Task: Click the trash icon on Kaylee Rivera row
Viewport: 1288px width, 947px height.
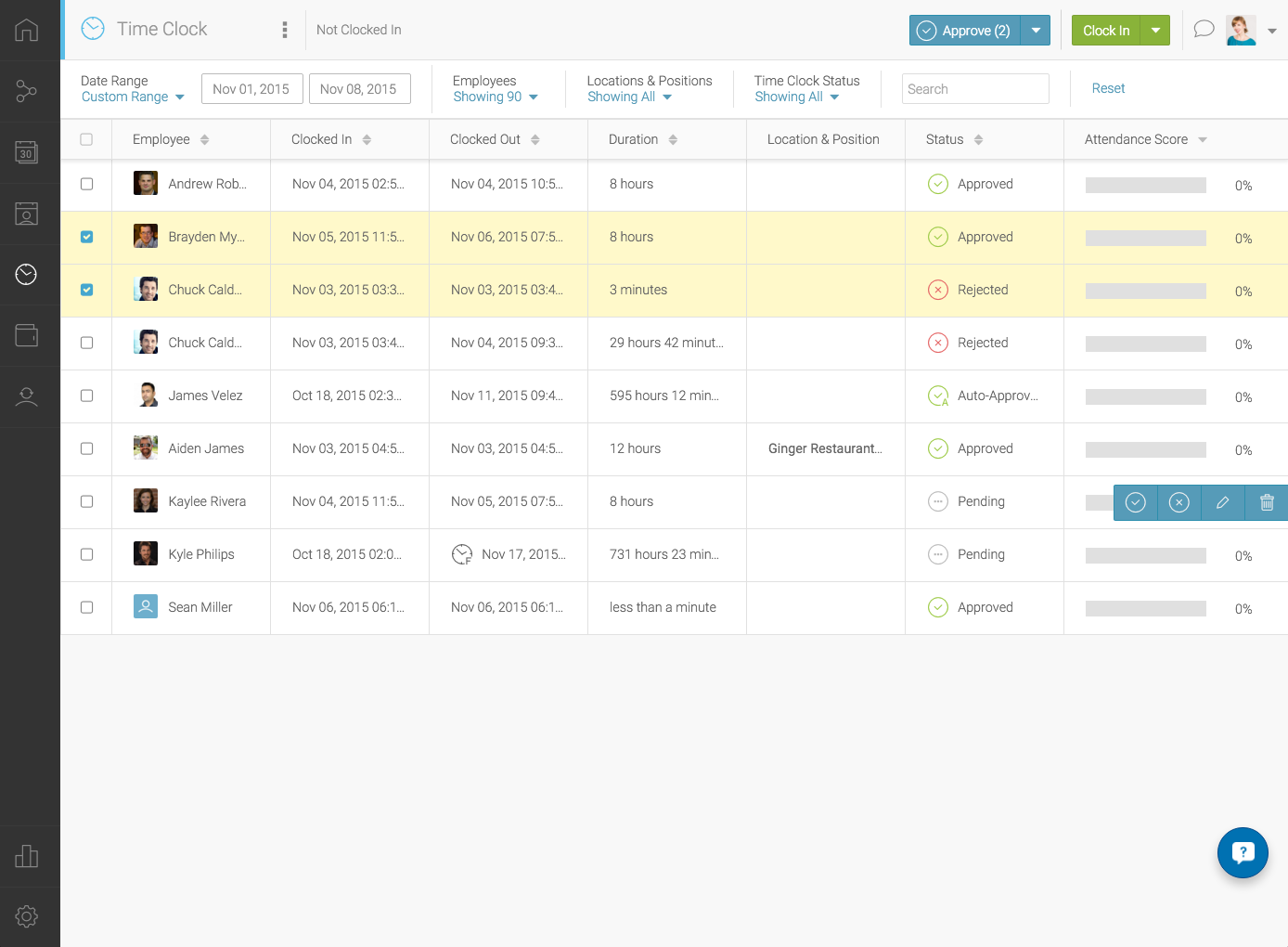Action: click(1267, 502)
